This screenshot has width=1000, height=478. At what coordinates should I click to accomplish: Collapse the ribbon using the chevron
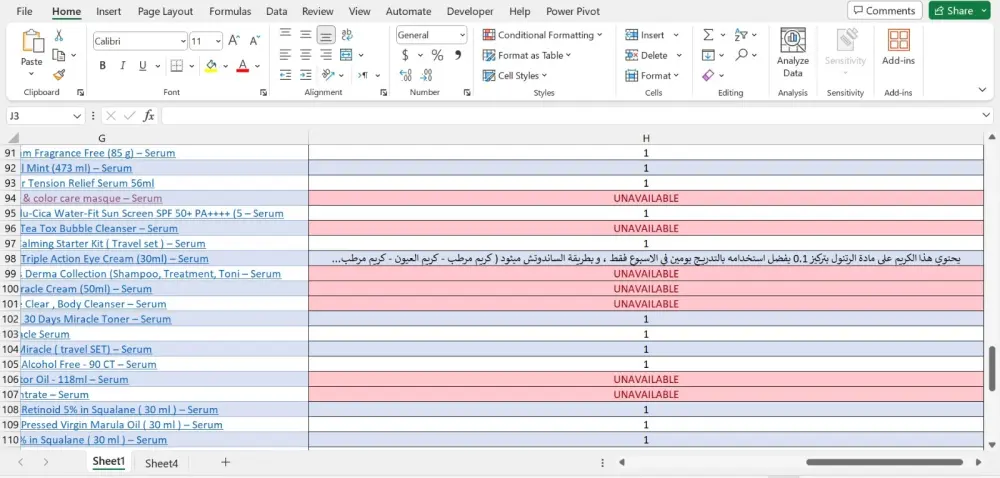(982, 90)
